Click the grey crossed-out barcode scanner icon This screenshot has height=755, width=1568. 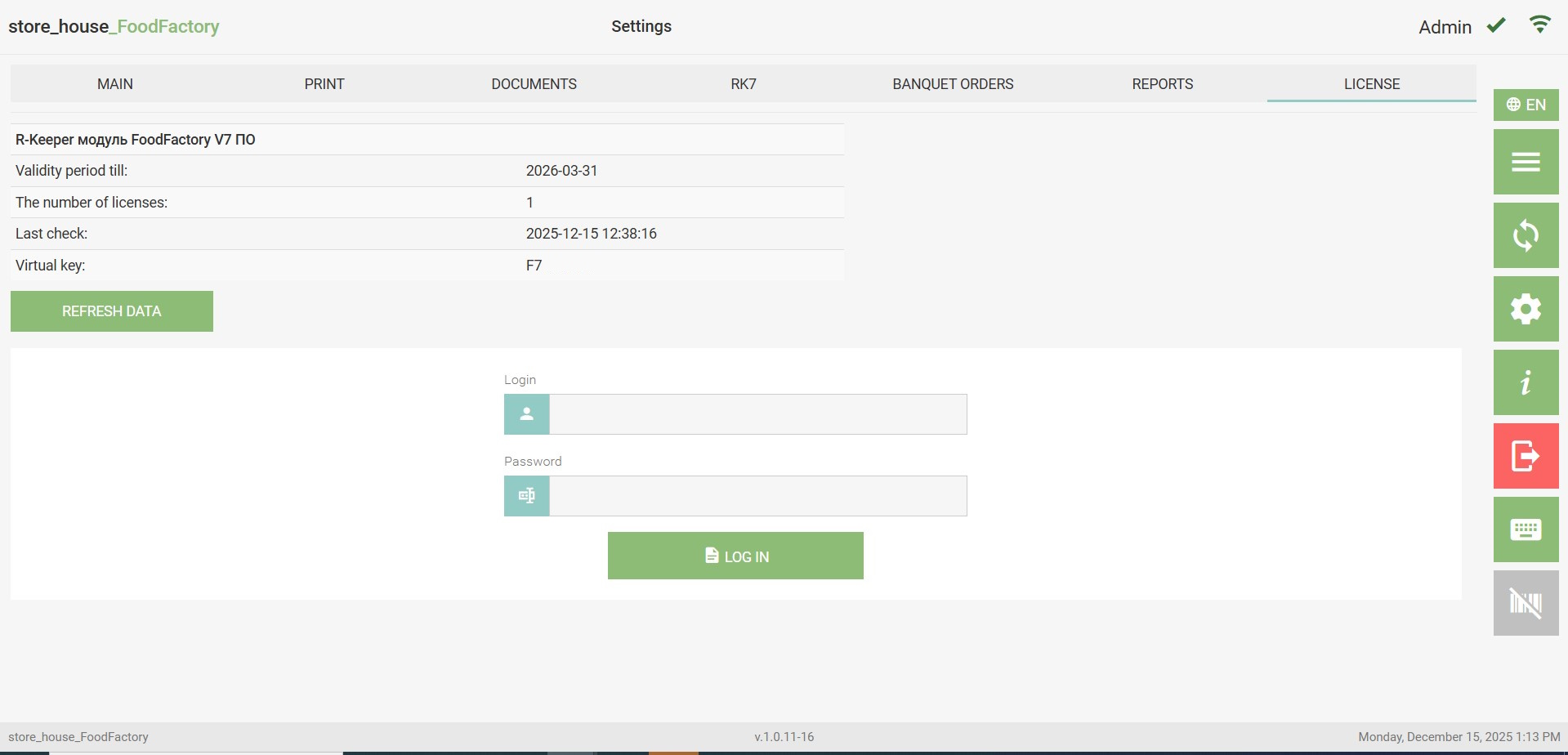(x=1526, y=603)
